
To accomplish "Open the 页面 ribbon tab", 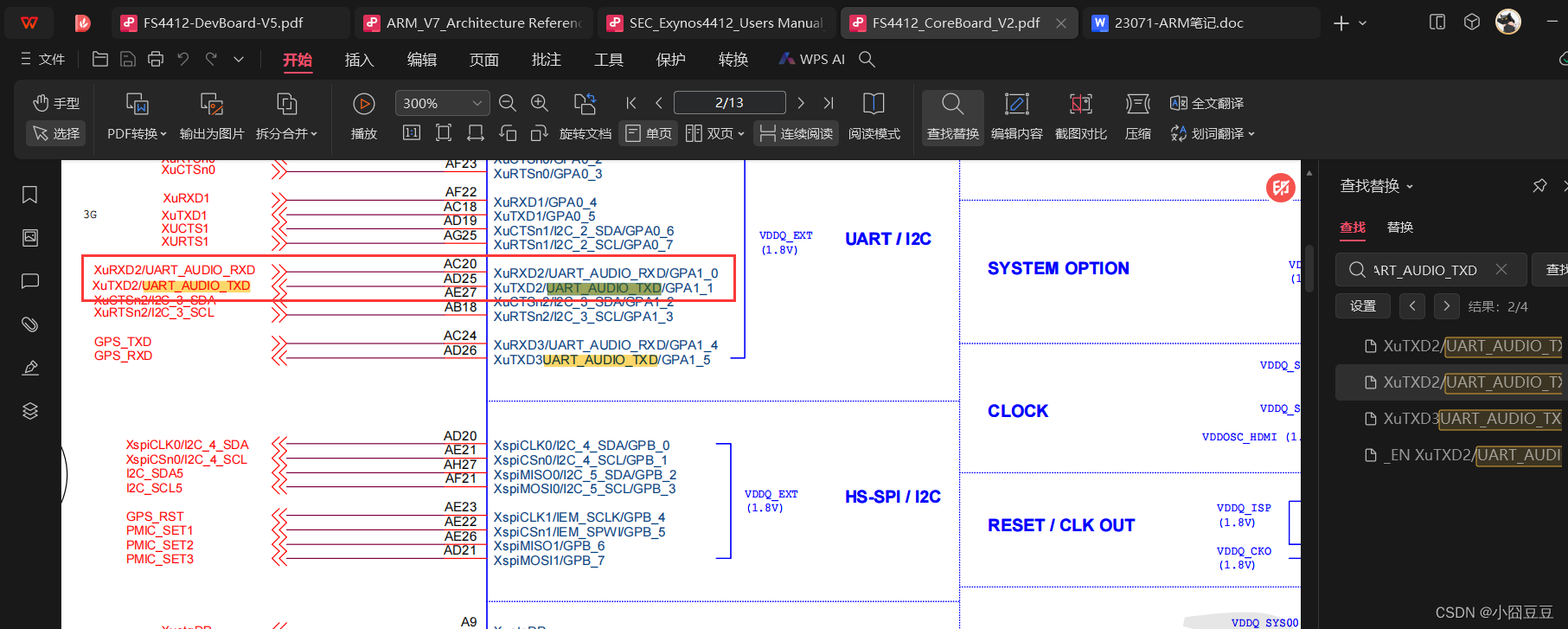I will tap(484, 60).
